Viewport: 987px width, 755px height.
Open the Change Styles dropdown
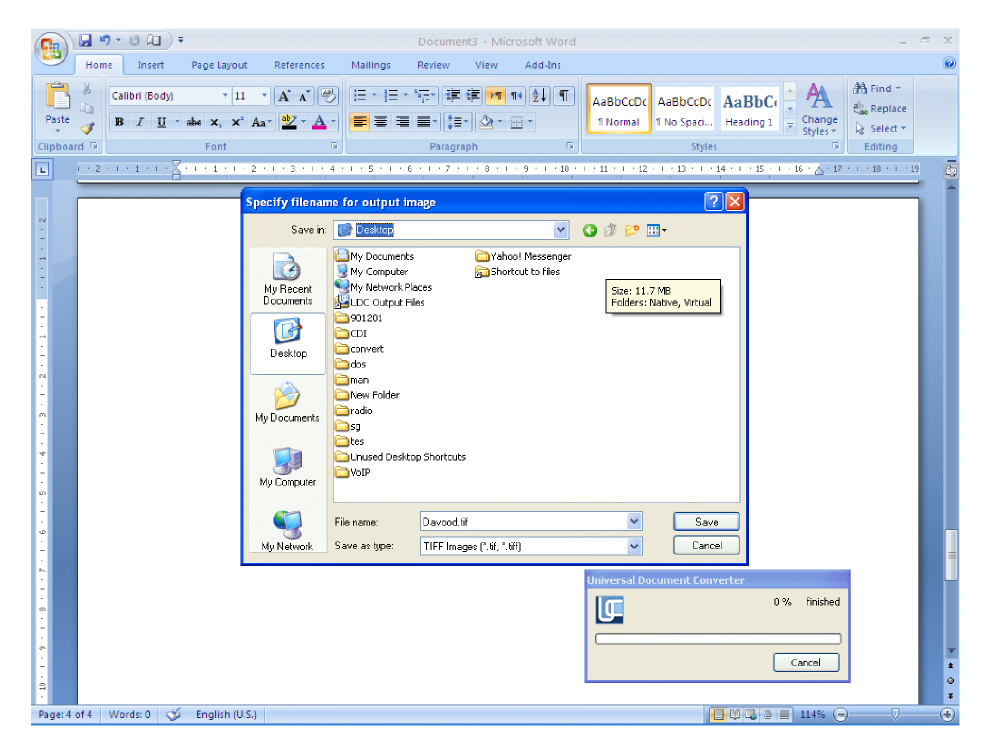click(x=819, y=110)
